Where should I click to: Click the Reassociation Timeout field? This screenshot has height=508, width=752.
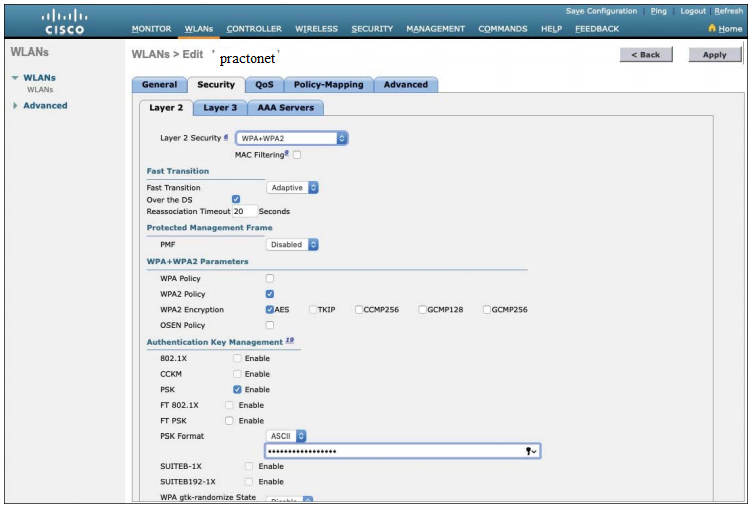tap(244, 211)
